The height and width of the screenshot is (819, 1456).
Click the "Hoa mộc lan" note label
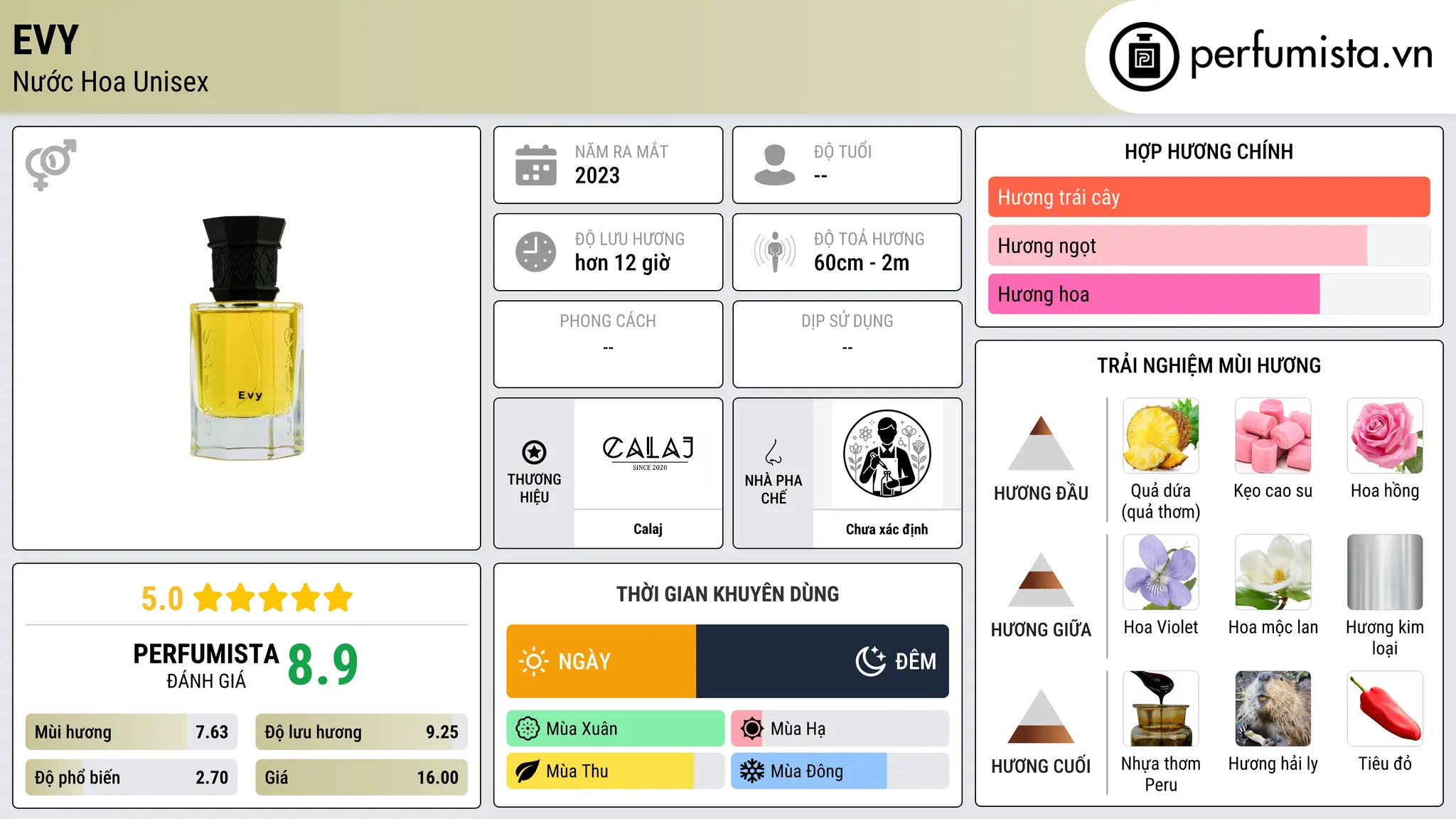point(1273,627)
